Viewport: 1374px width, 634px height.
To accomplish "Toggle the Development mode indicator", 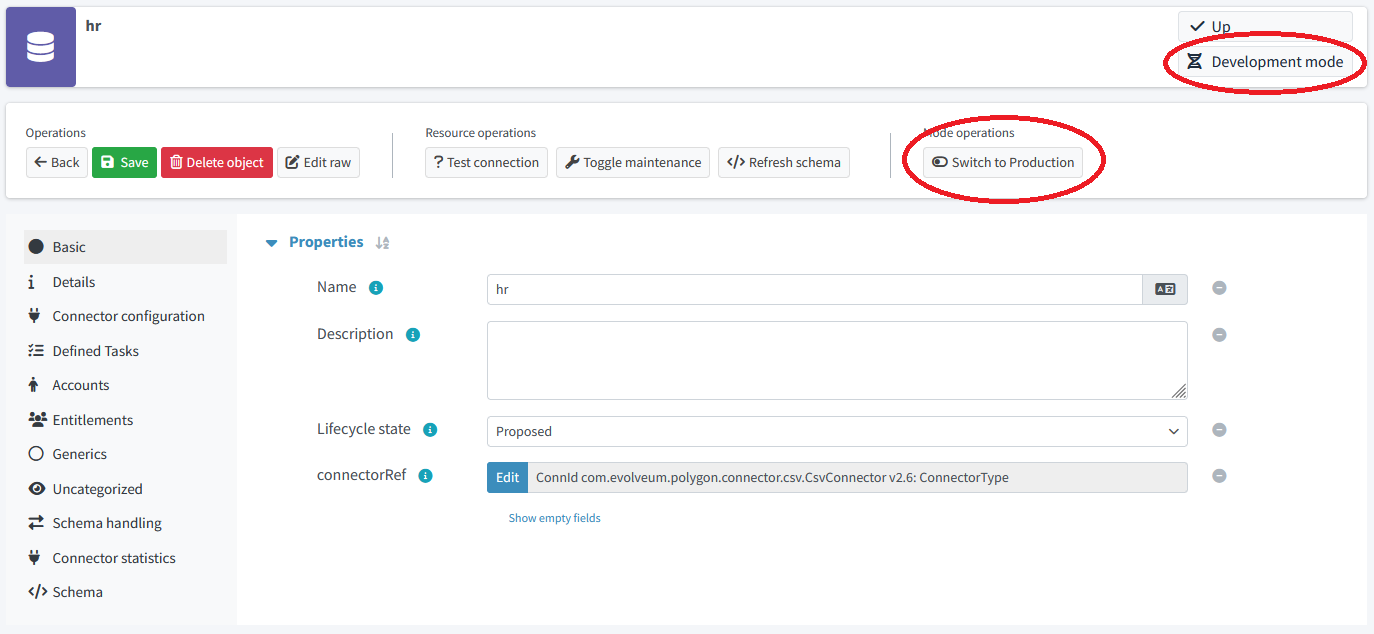I will [1264, 61].
